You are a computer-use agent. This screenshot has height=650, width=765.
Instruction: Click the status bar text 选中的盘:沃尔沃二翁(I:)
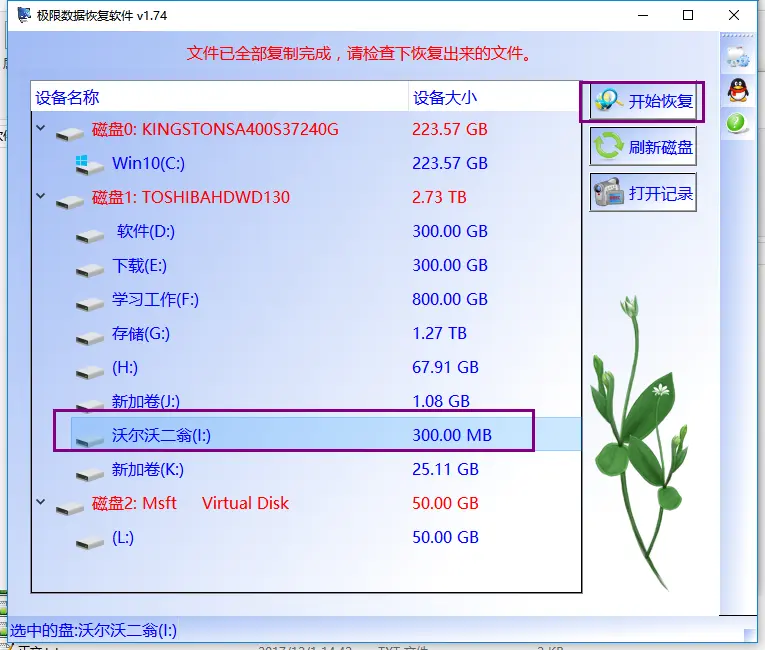tap(93, 630)
